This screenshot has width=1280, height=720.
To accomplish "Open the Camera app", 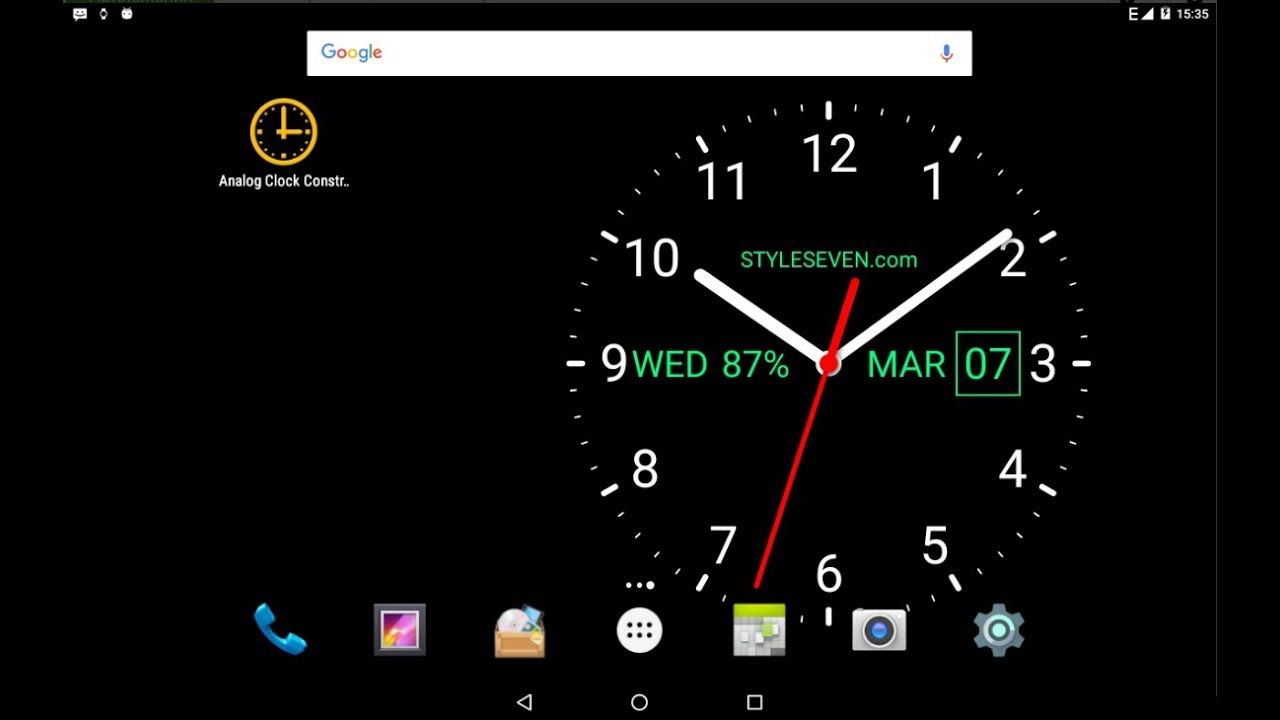I will (878, 630).
